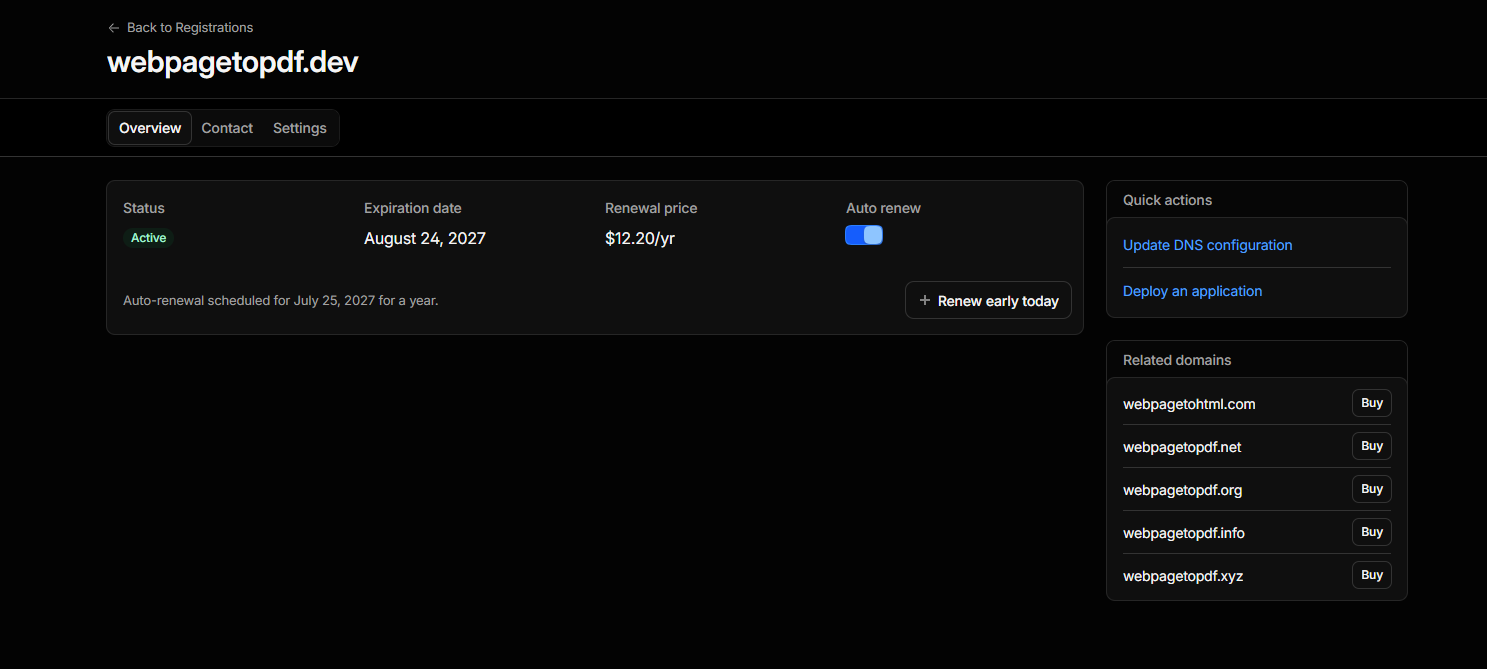Screen dimensions: 1487x669
Task: Go back to Registrations link
Action: [x=181, y=28]
